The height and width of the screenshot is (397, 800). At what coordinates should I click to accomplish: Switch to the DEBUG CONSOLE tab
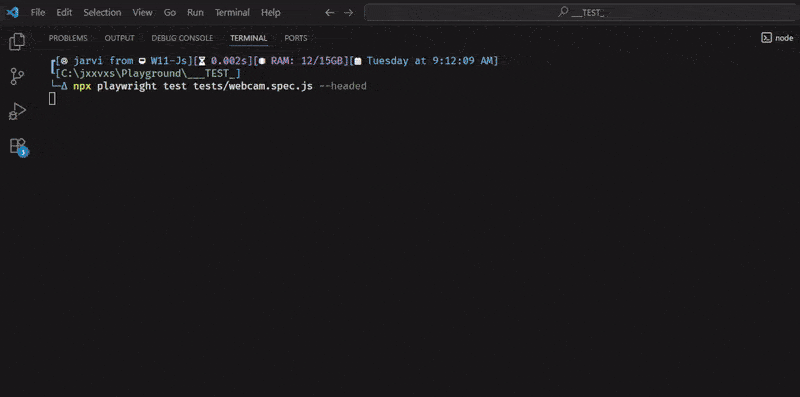point(182,38)
